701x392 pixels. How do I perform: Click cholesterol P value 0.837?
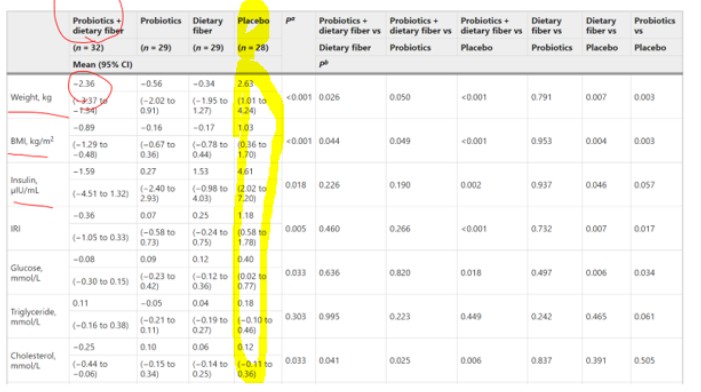[541, 360]
